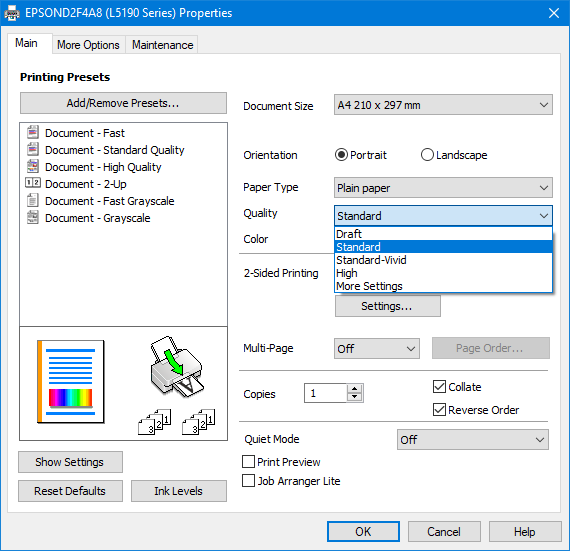
Task: Uncheck the Collate checkbox
Action: [x=439, y=387]
